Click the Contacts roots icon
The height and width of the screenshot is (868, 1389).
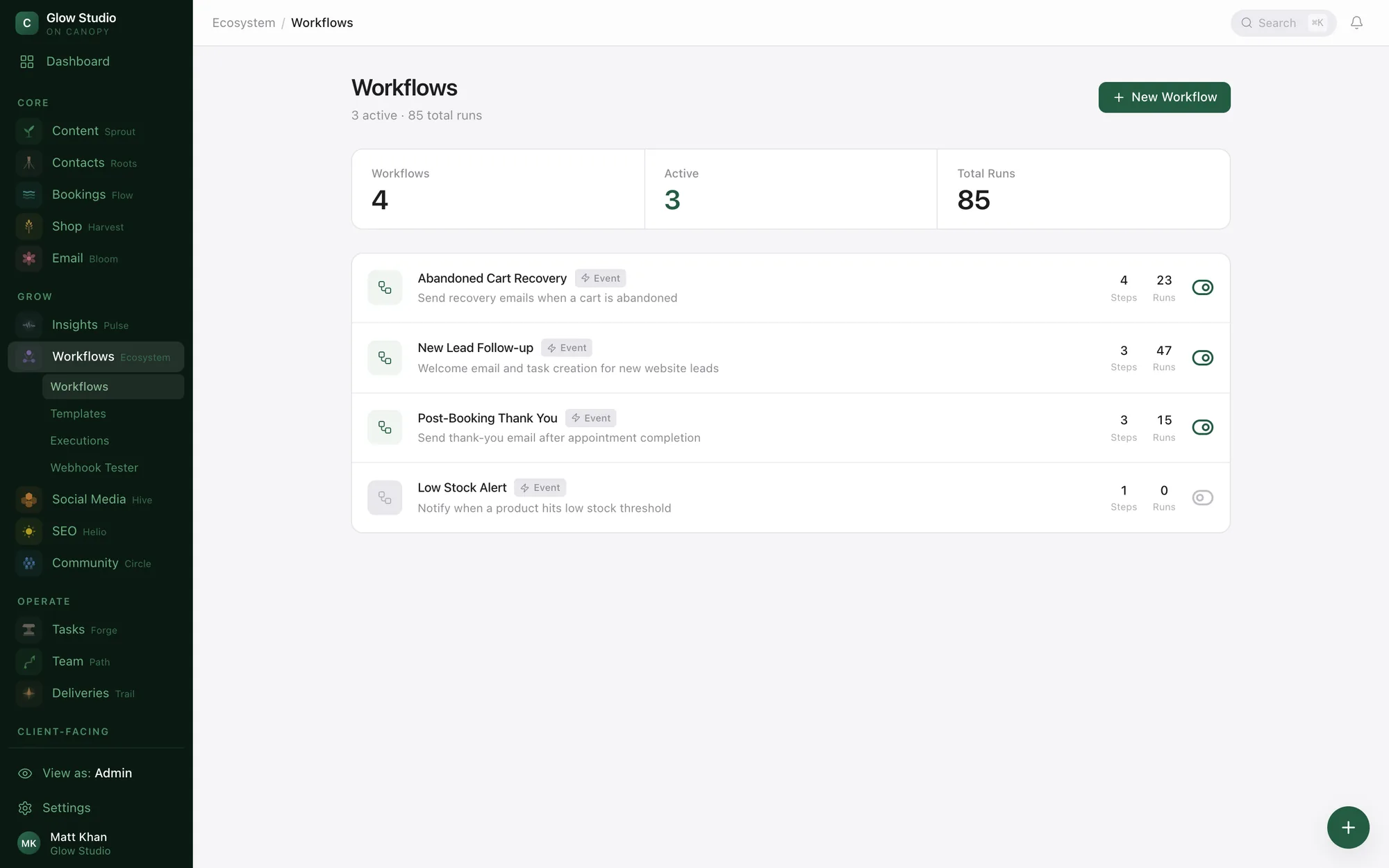click(29, 163)
